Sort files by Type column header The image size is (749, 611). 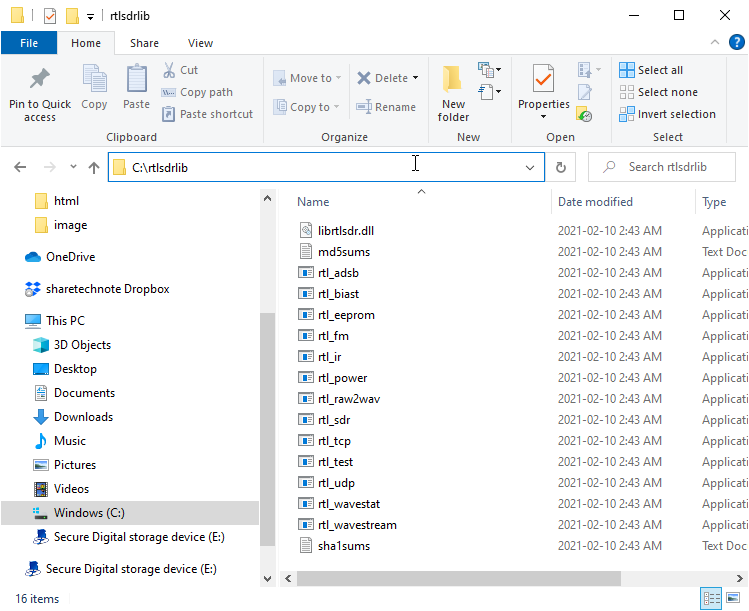pos(714,202)
